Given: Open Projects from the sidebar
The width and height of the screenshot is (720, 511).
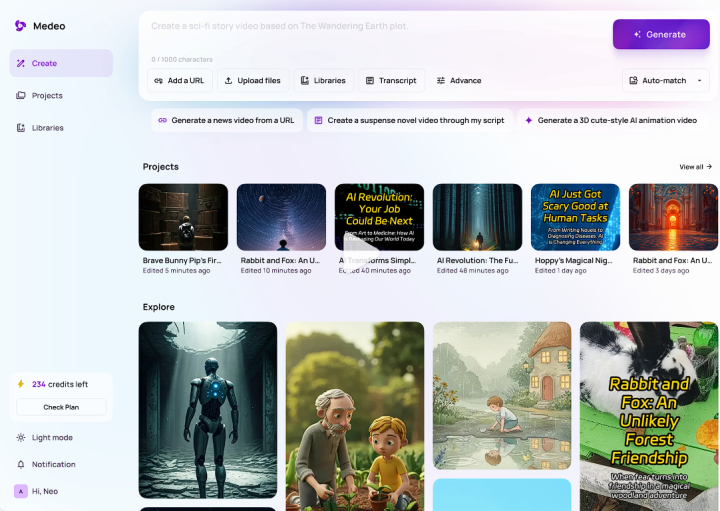Looking at the screenshot, I should click(61, 96).
